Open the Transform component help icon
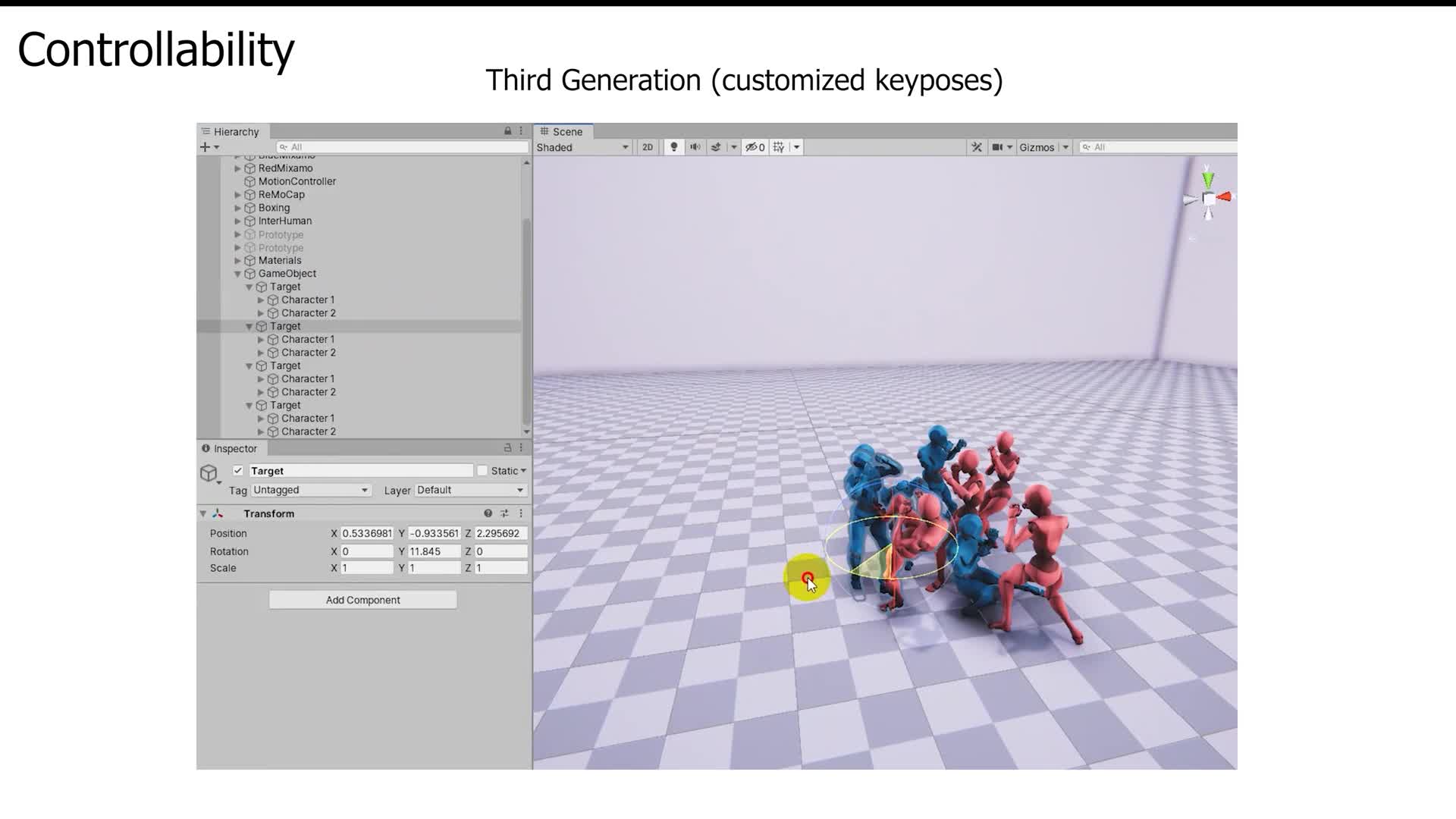 point(488,513)
